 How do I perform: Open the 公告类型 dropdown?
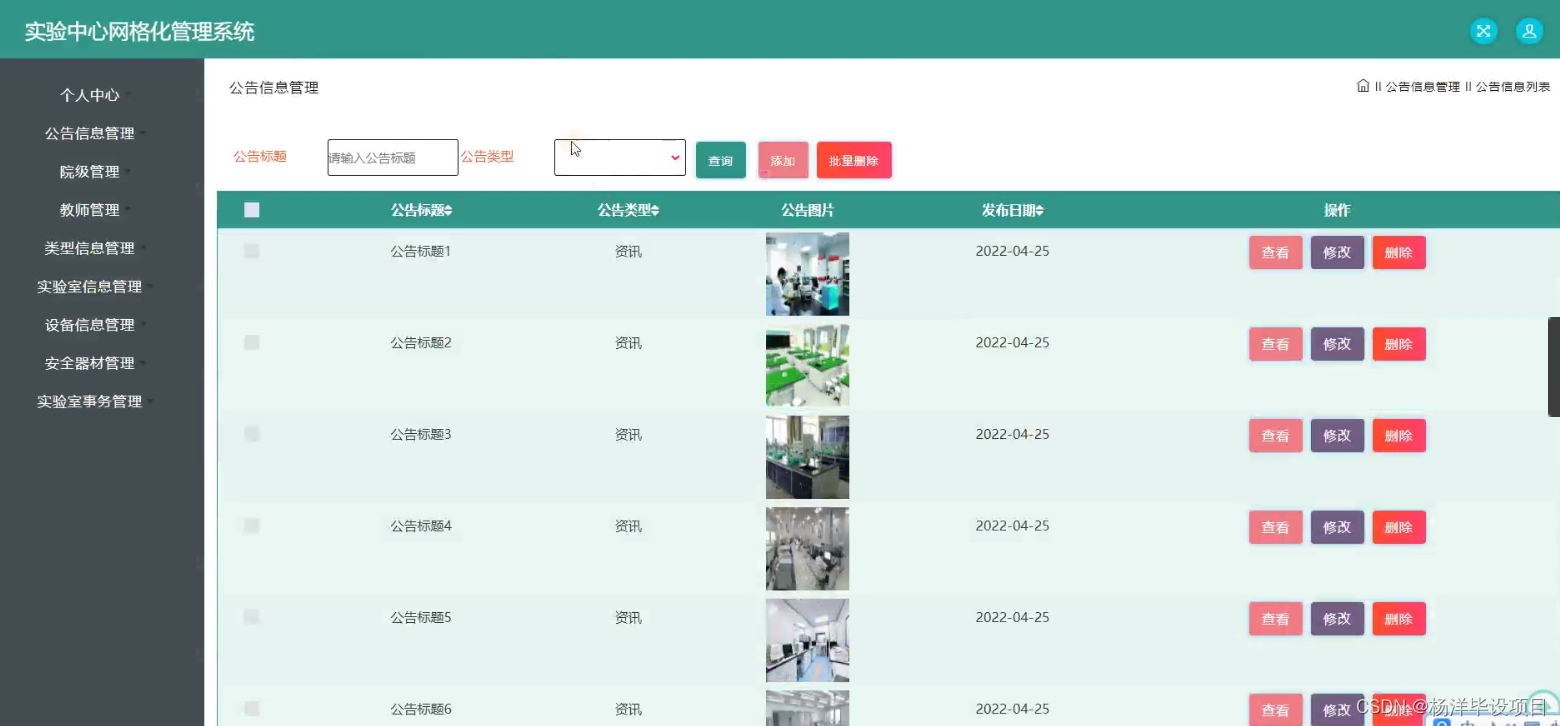[x=620, y=158]
